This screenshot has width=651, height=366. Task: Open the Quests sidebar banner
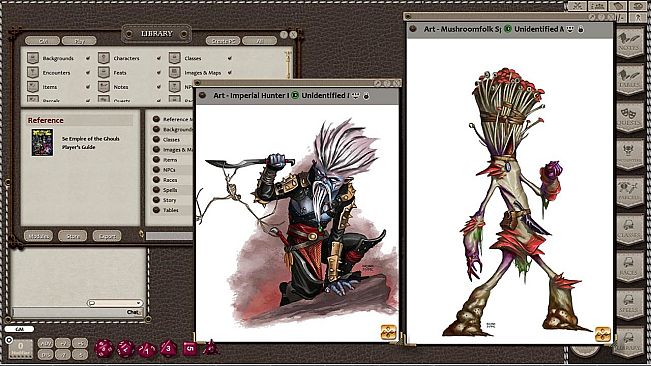(629, 117)
